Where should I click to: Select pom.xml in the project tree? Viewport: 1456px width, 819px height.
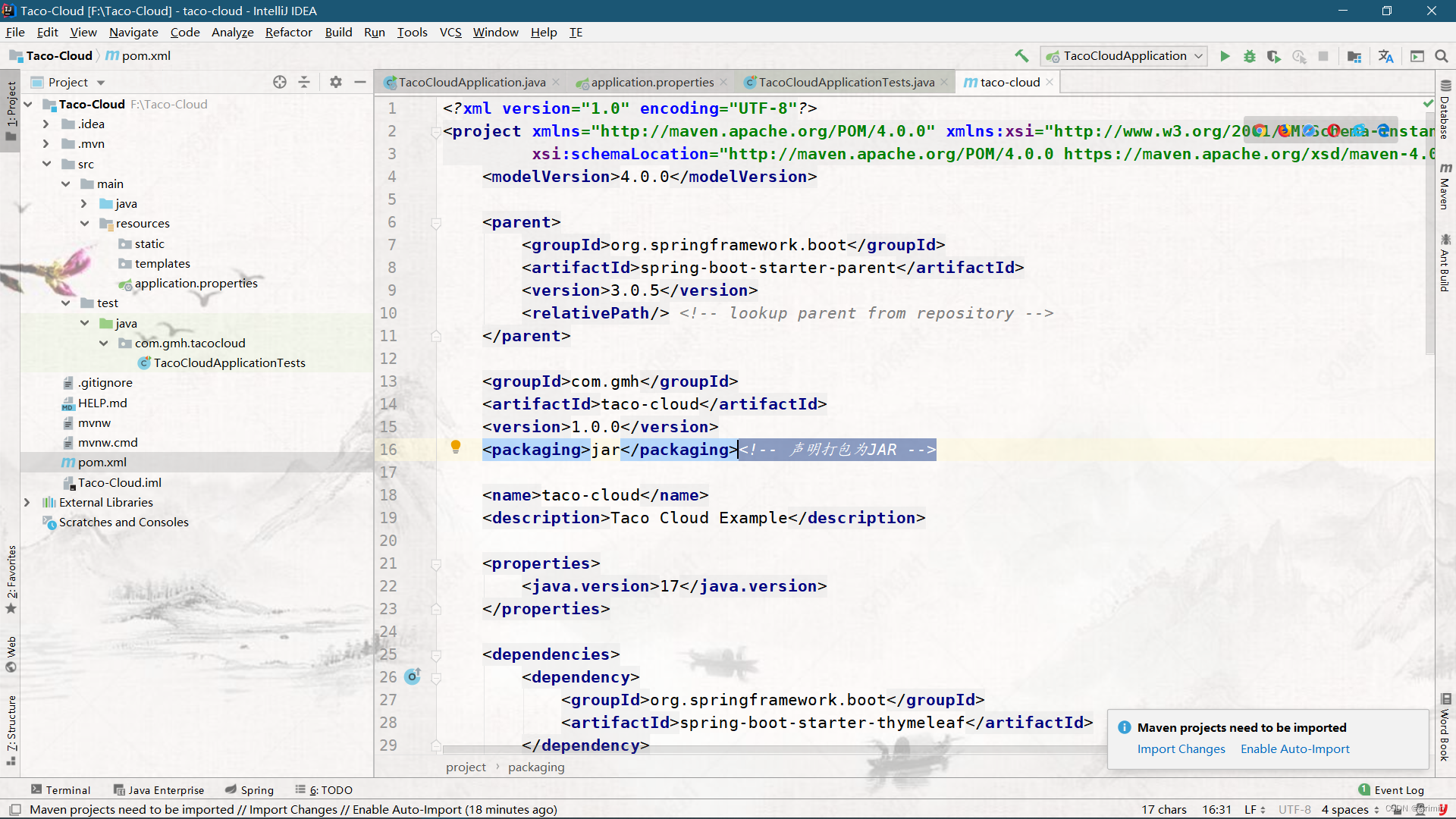click(x=102, y=462)
